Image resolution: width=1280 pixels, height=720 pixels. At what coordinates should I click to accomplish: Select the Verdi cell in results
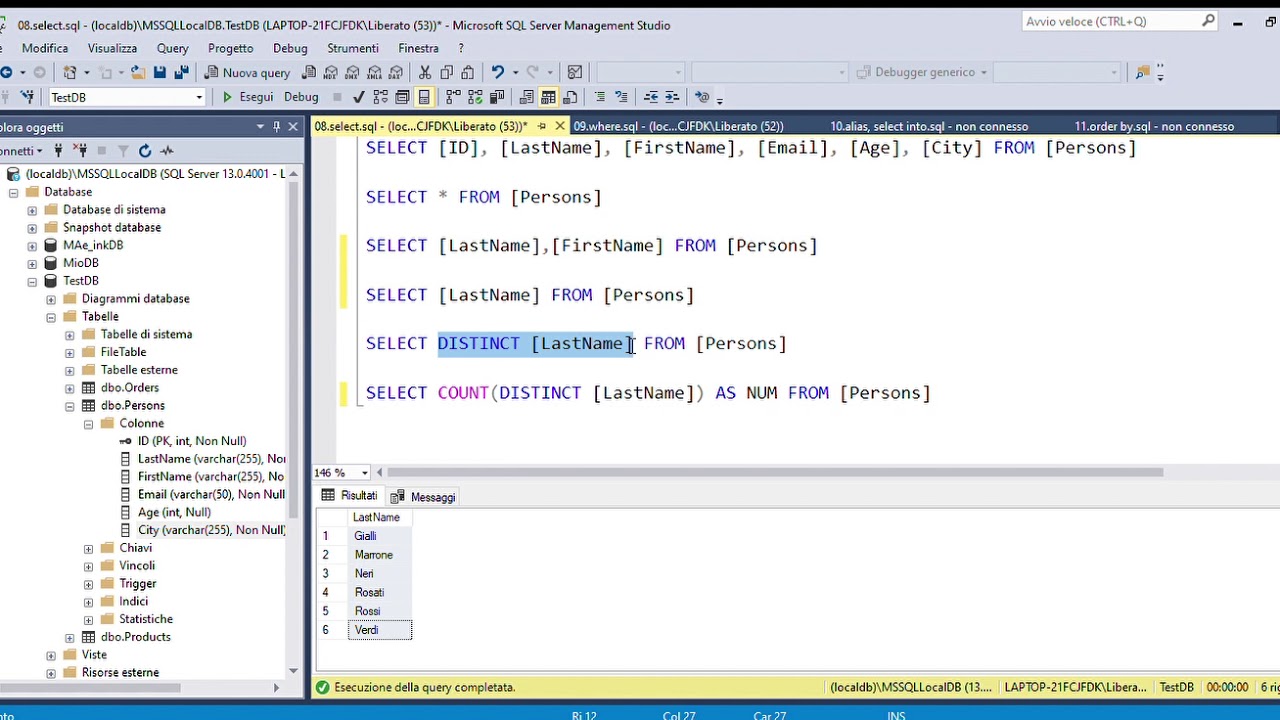(x=379, y=630)
